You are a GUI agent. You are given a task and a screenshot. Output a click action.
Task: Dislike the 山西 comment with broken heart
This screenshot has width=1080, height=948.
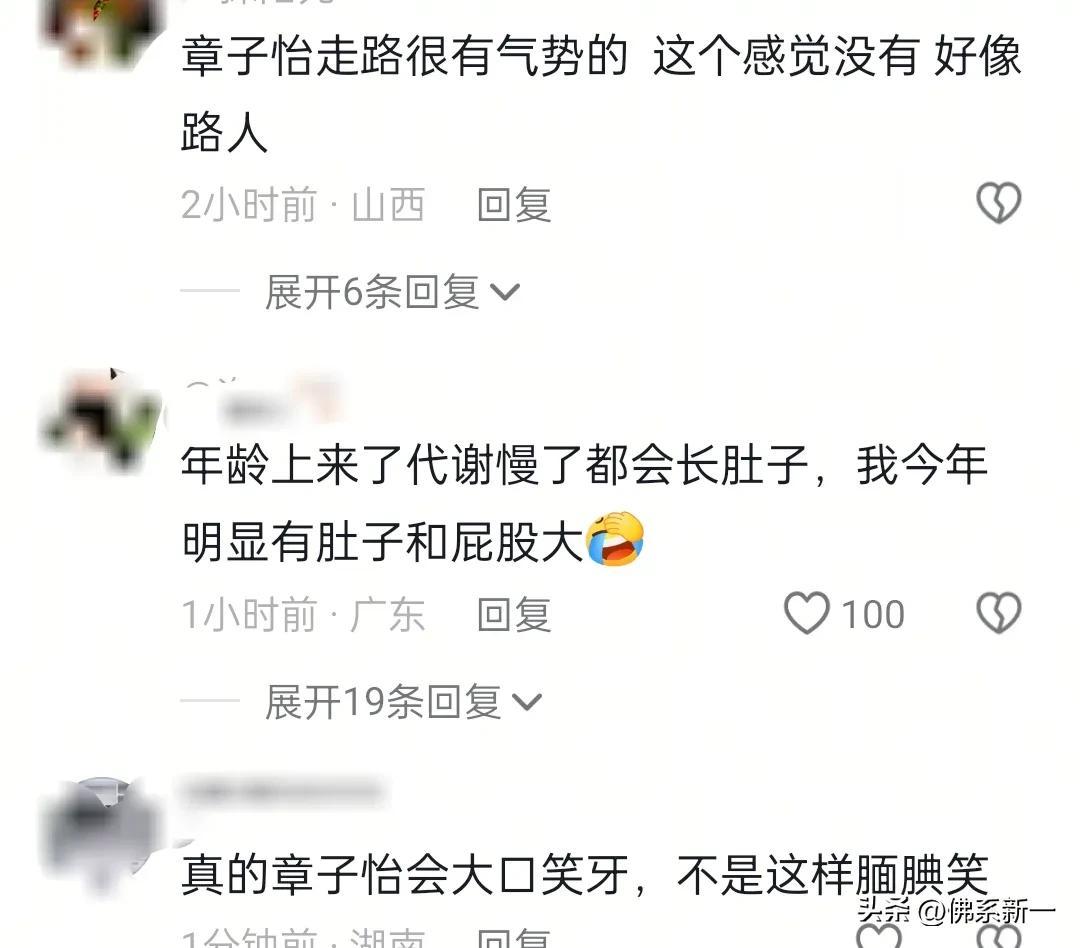(x=998, y=203)
